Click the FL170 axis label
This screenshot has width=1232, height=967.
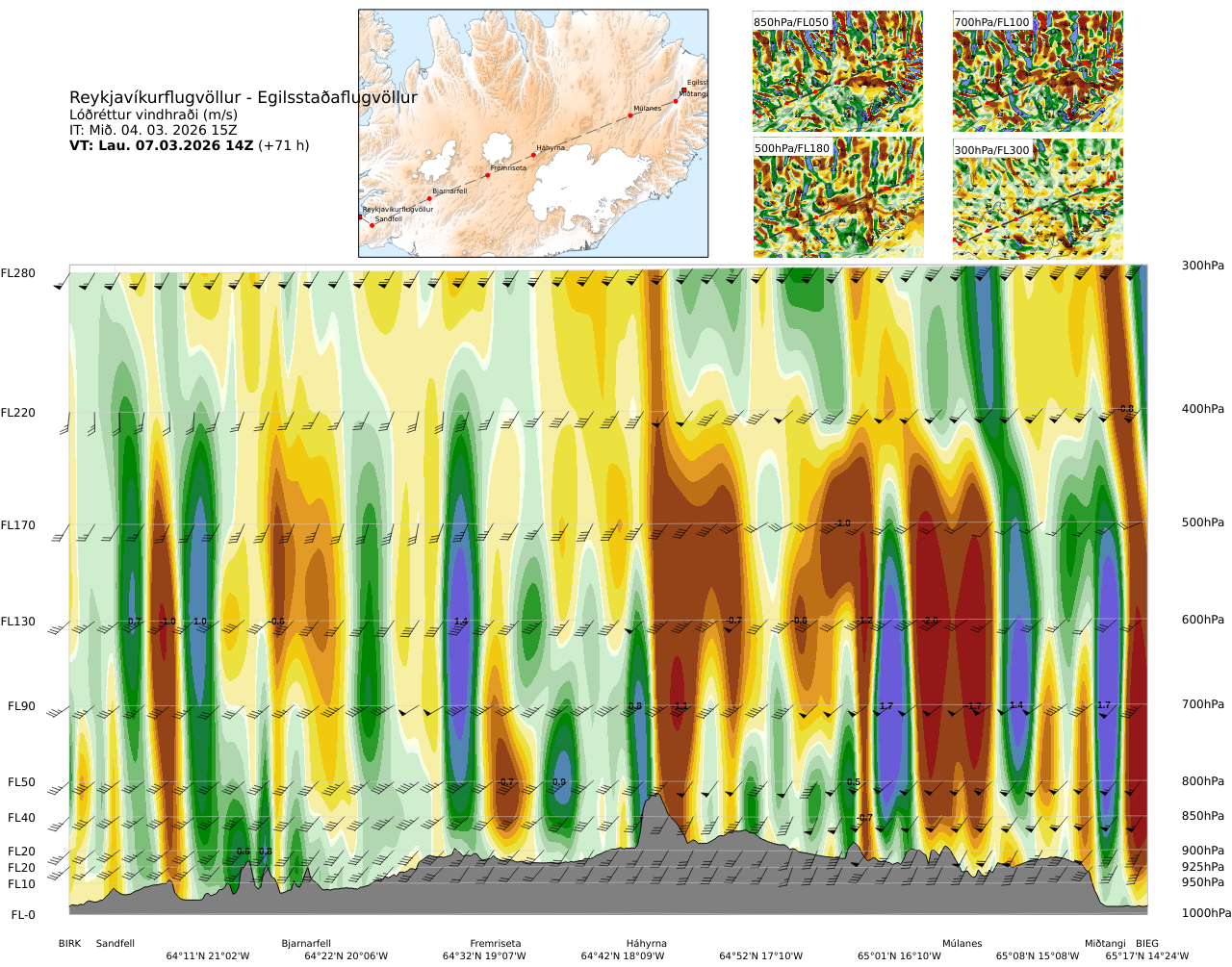click(18, 525)
